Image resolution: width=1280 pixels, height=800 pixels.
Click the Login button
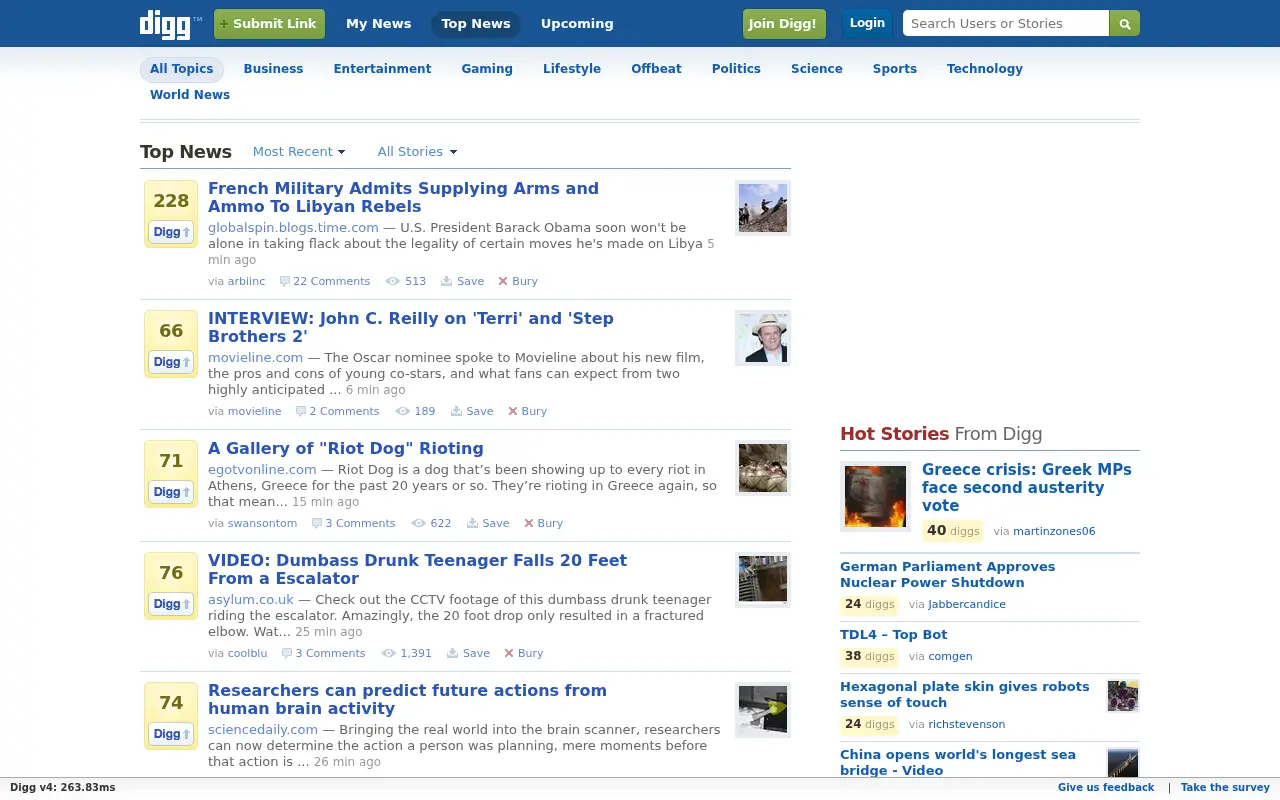point(867,23)
